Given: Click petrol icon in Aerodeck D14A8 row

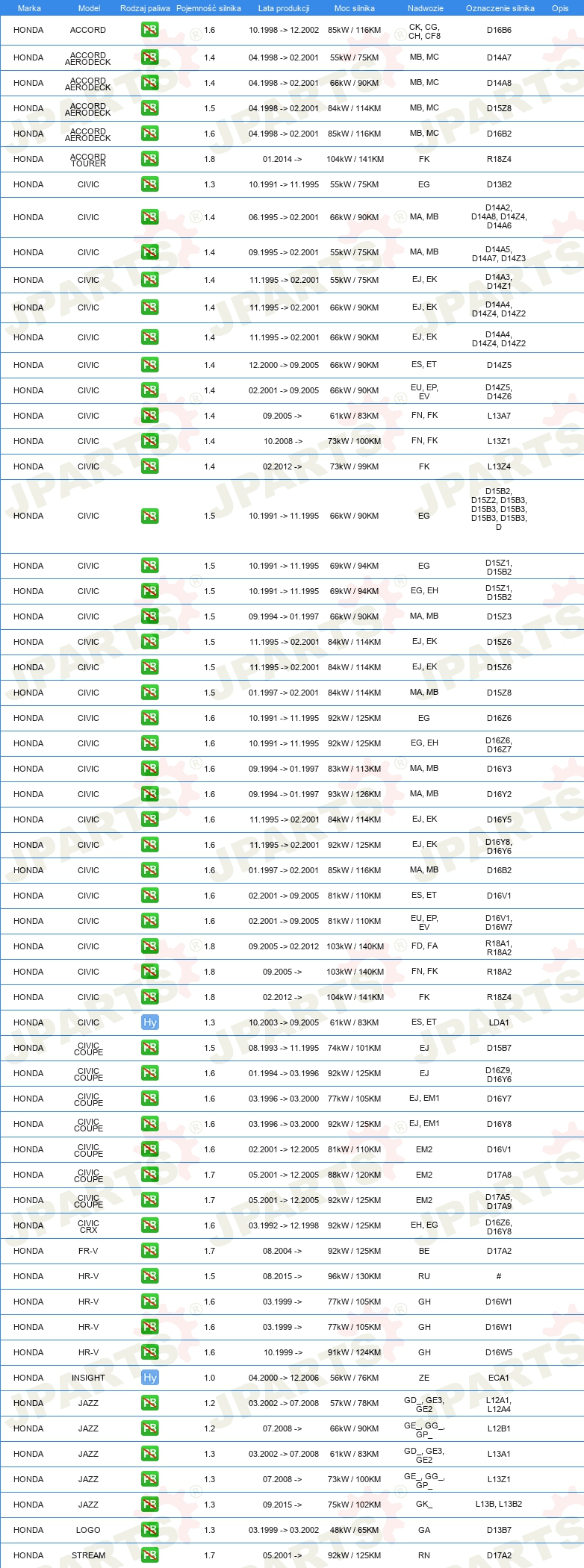Looking at the screenshot, I should click(x=150, y=83).
